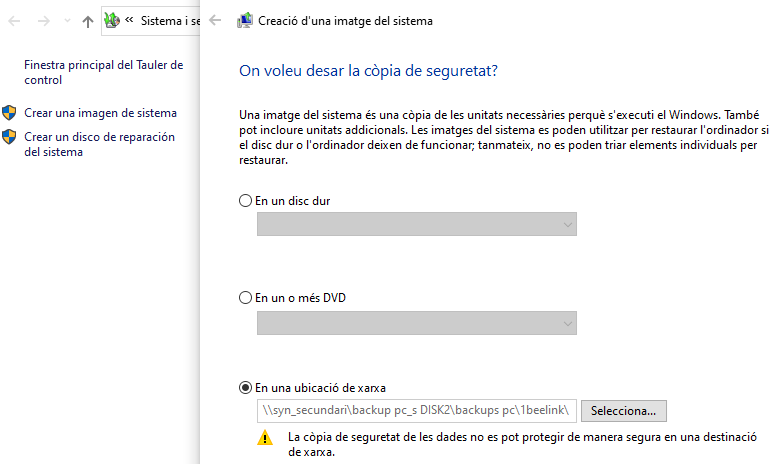Click shield icon beside Crear una imagen de sistema
The height and width of the screenshot is (464, 774).
click(x=10, y=113)
